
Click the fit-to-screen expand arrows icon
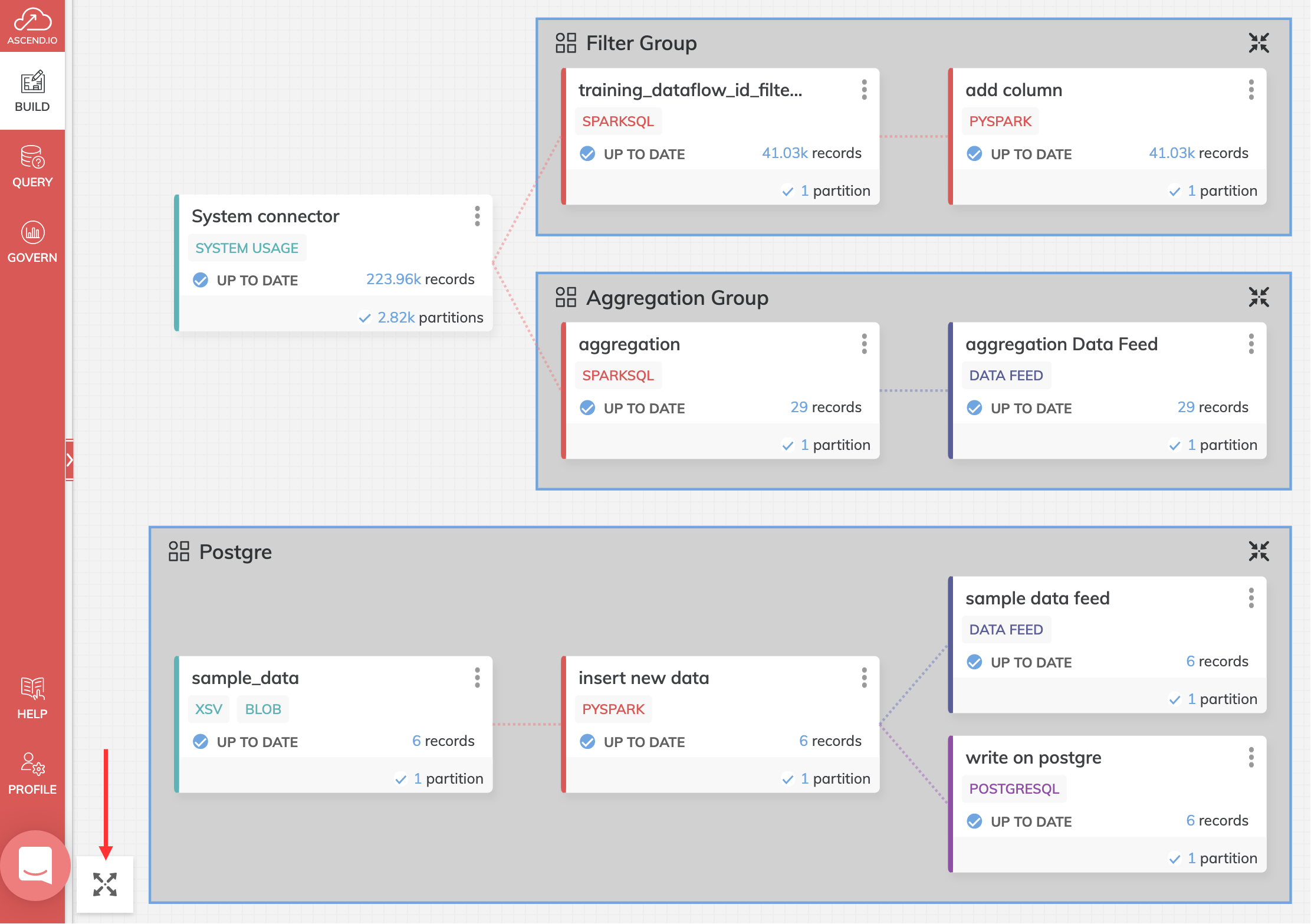(x=105, y=884)
